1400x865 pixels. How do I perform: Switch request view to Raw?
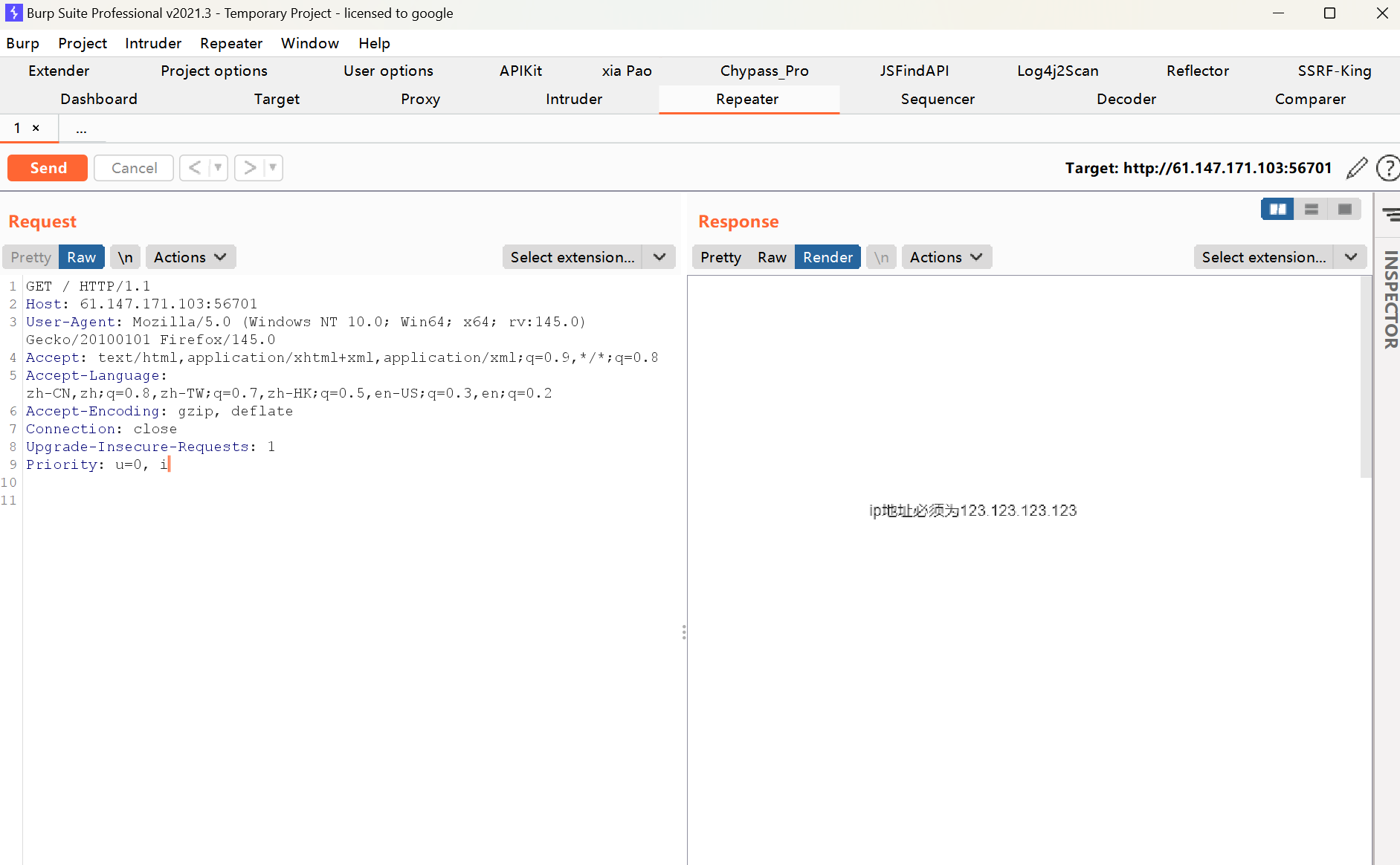point(82,257)
